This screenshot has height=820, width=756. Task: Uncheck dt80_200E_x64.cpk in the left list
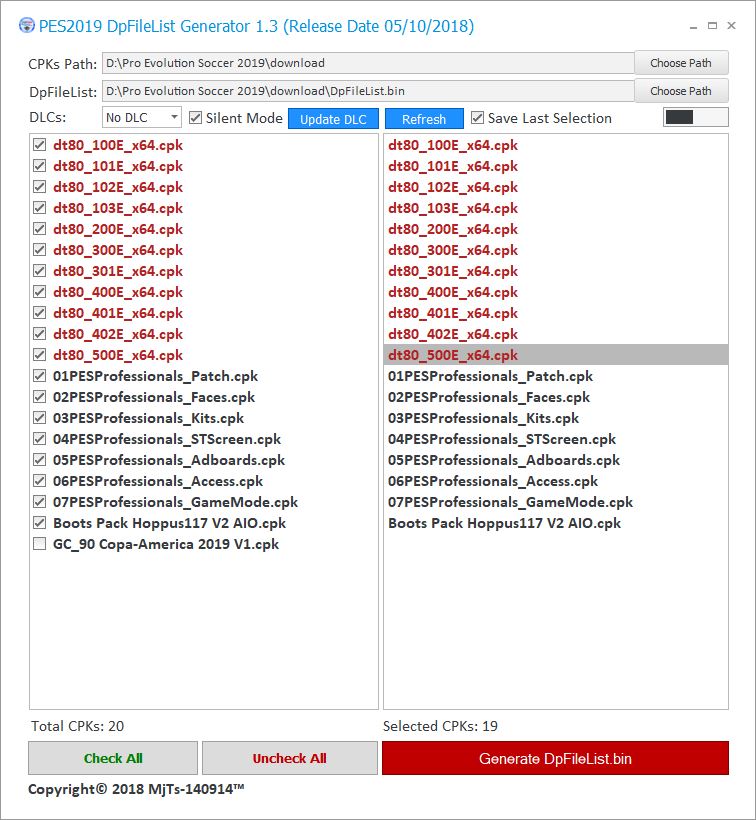[x=40, y=229]
